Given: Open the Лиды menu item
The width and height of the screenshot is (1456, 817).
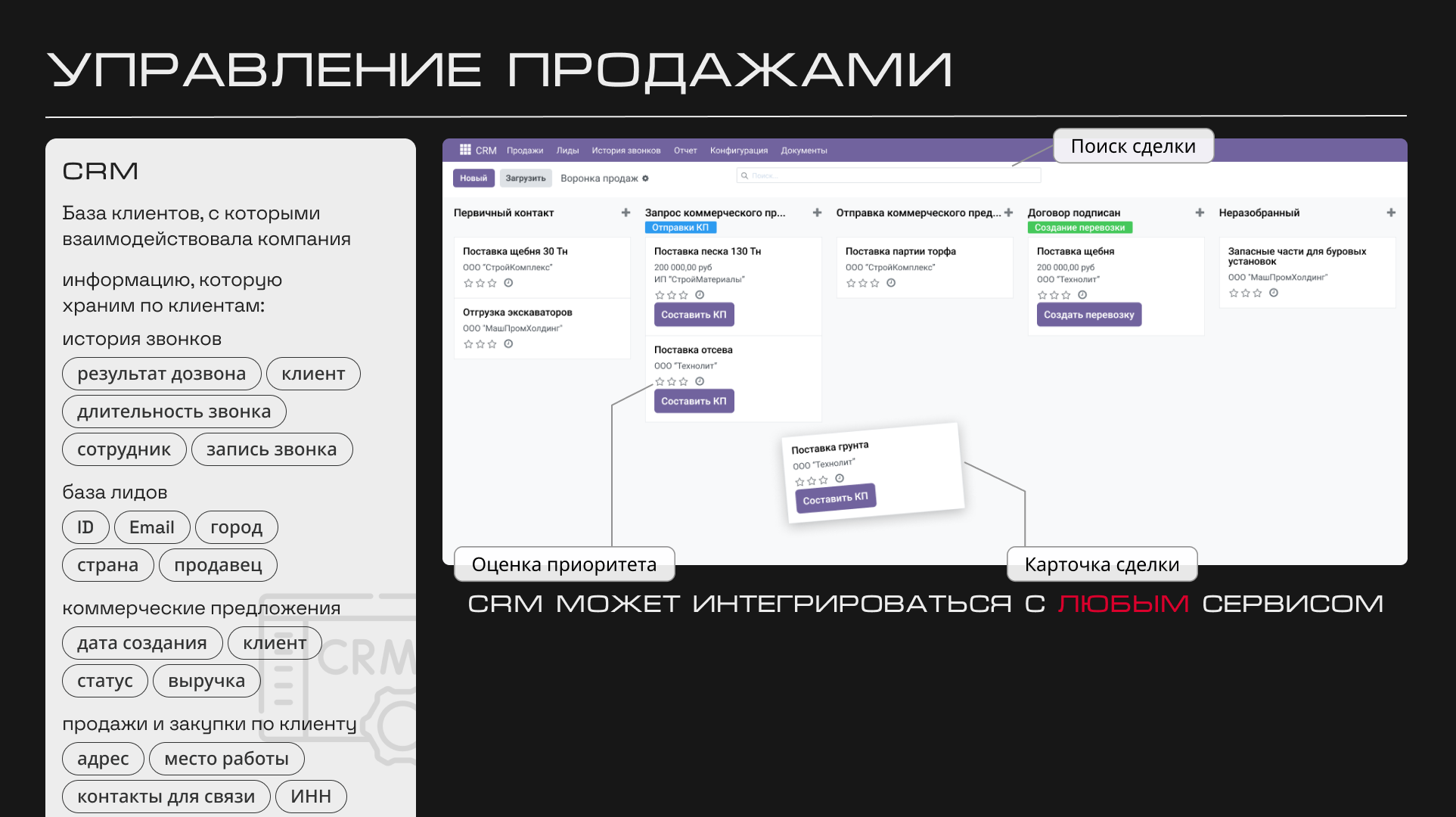Looking at the screenshot, I should click(x=567, y=151).
